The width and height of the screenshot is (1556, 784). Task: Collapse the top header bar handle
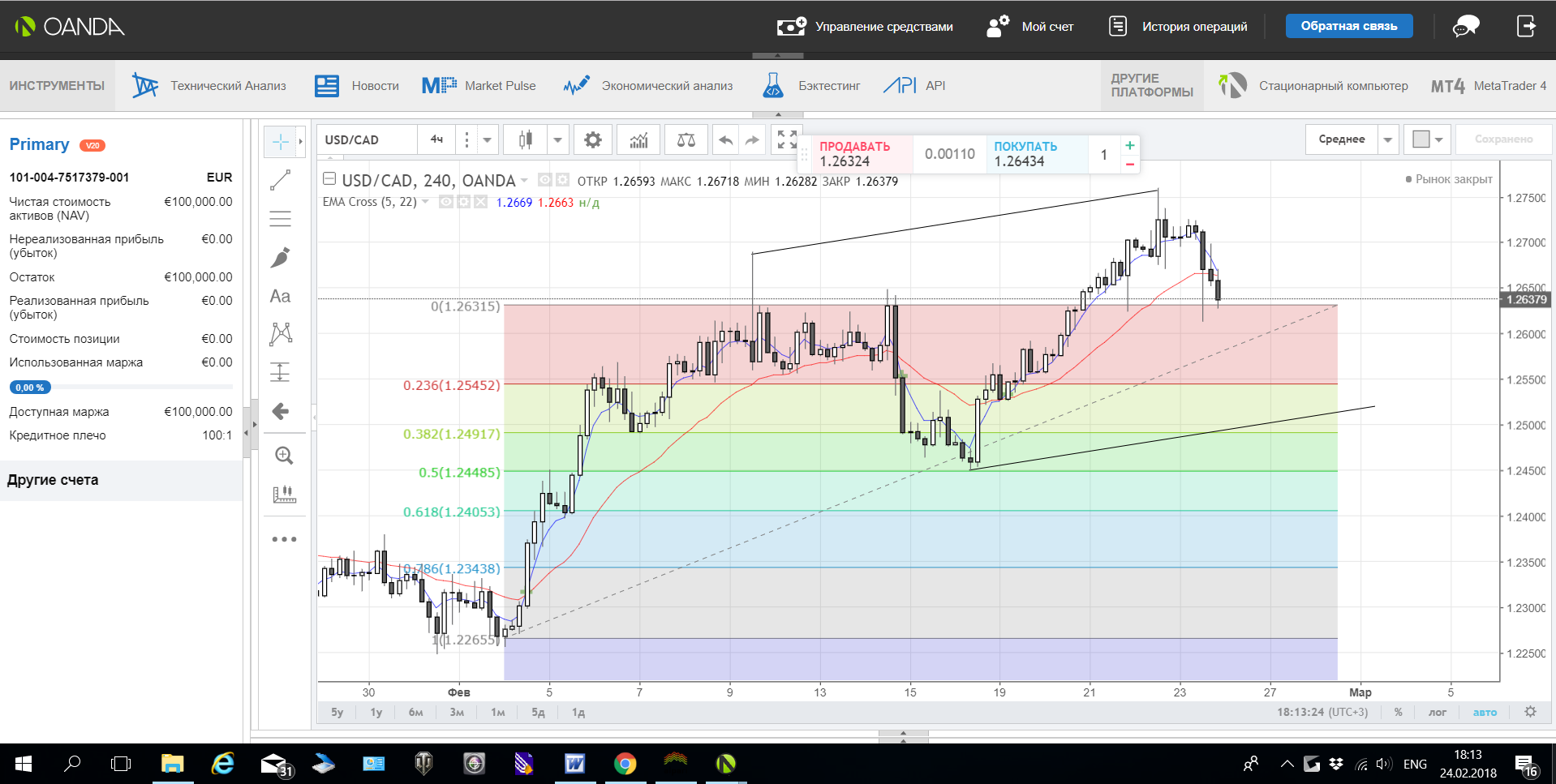point(777,56)
